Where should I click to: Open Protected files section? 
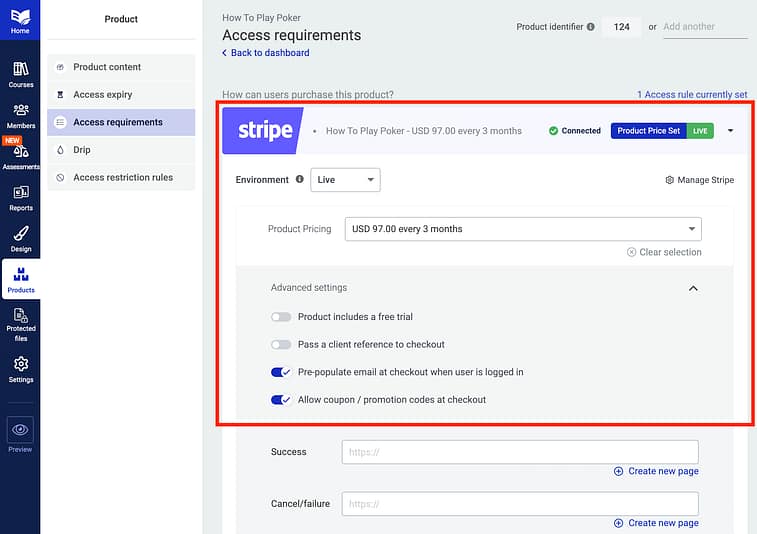(20, 325)
